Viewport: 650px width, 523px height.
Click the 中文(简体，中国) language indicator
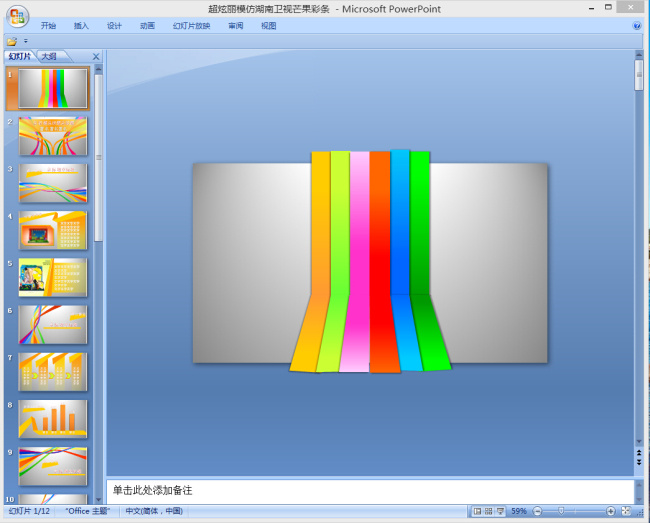pos(154,511)
